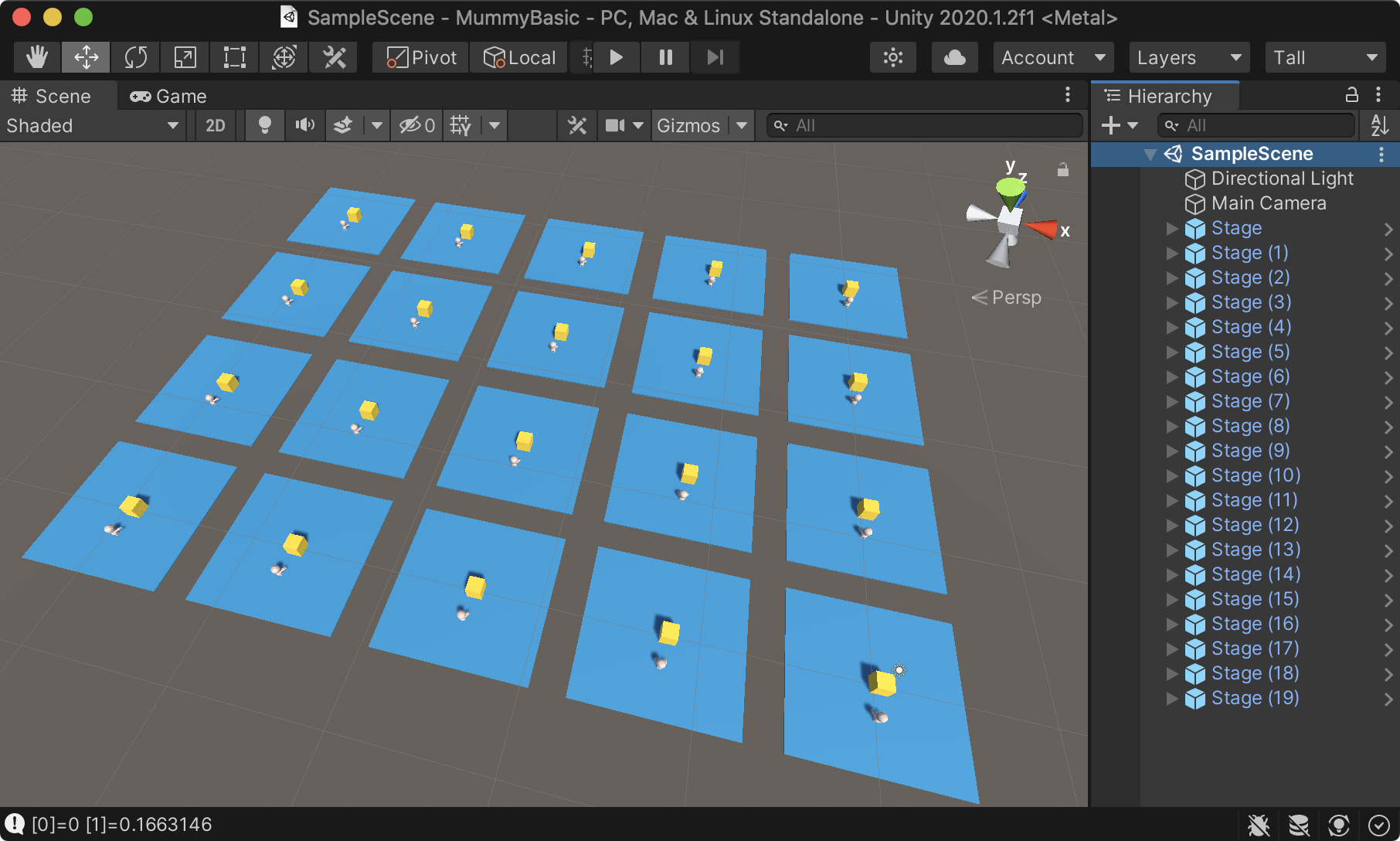
Task: Toggle Hierarchy alphabetical sorting icon
Action: click(1379, 125)
